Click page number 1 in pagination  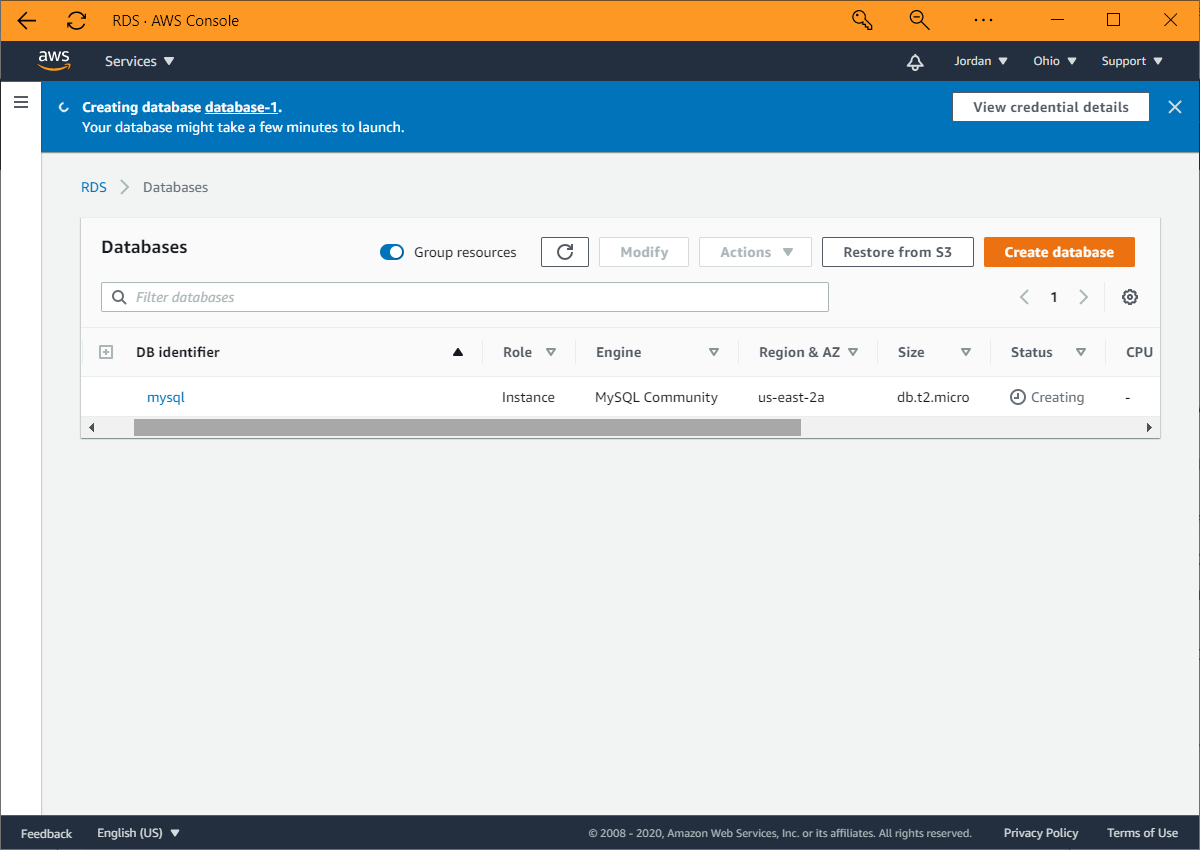click(1054, 297)
